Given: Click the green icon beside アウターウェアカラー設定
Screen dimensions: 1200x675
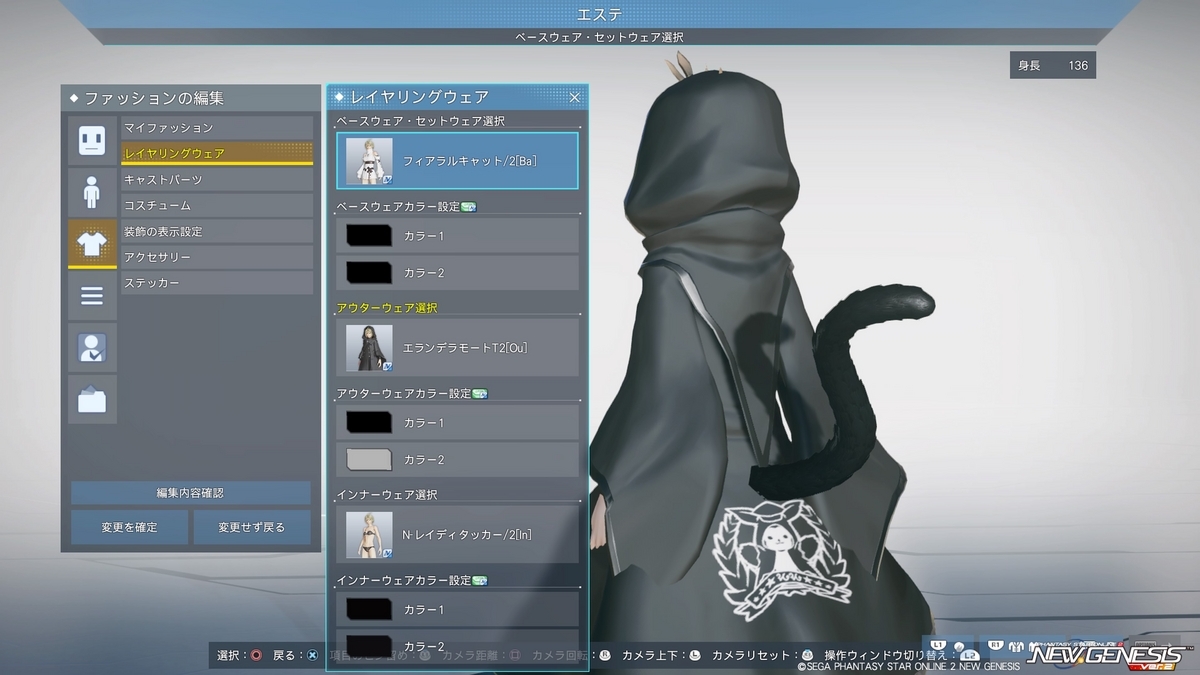Looking at the screenshot, I should 480,394.
